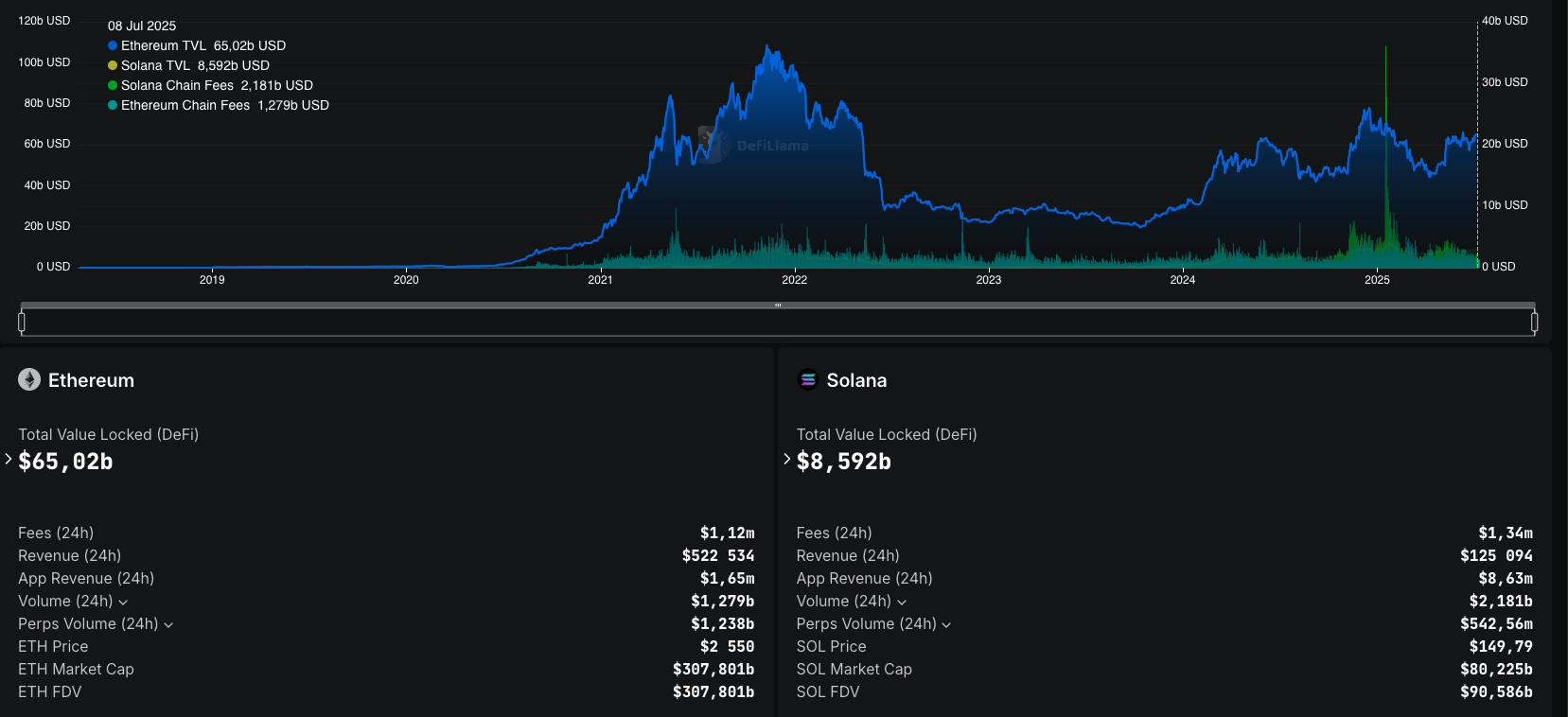Click Ethereum Volume value $1,279b

pyautogui.click(x=722, y=602)
